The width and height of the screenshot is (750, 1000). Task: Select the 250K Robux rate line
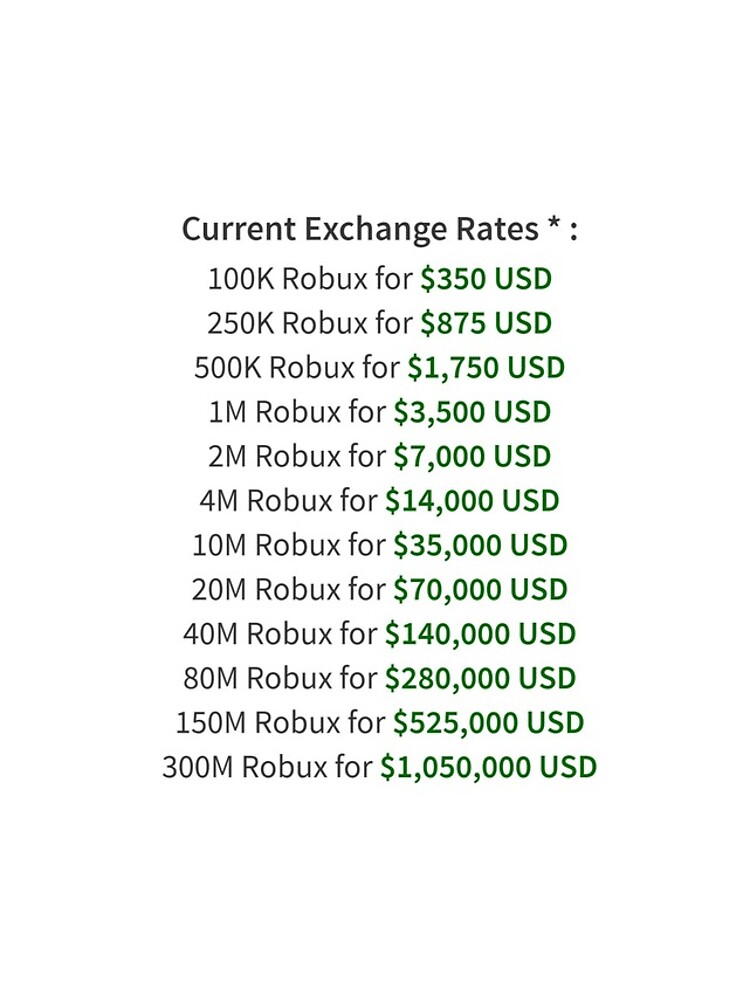click(379, 323)
